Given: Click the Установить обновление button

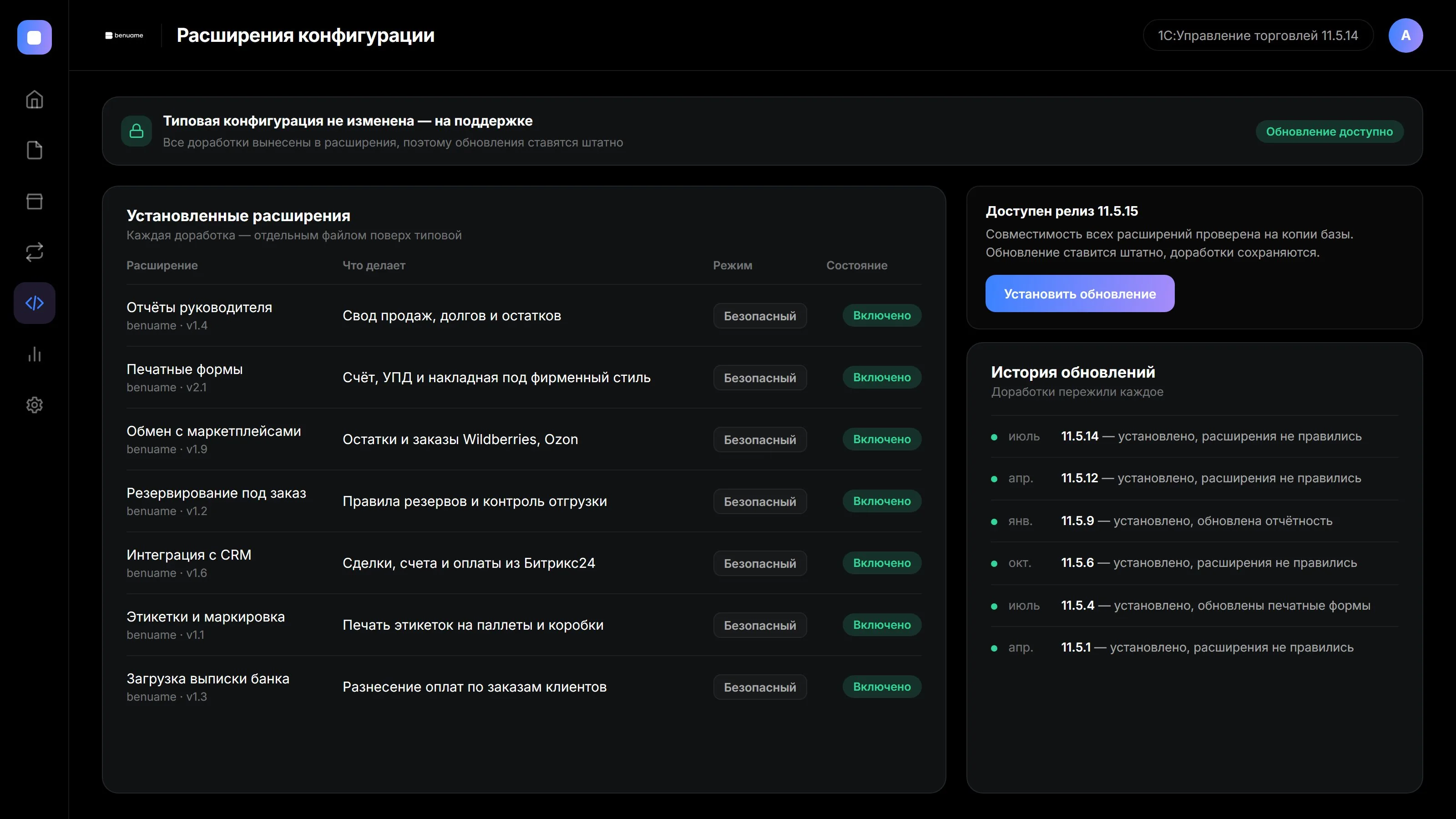Looking at the screenshot, I should 1080,293.
